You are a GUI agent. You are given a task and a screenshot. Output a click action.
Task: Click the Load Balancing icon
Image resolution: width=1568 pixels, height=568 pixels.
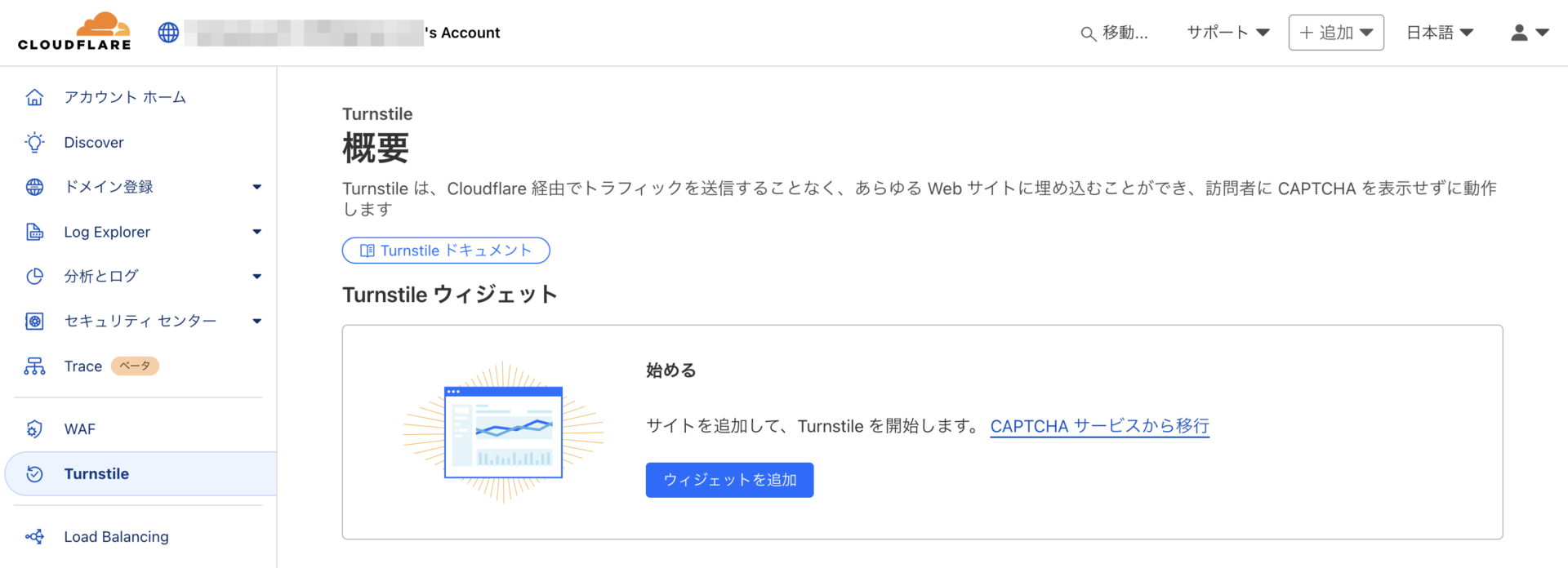pyautogui.click(x=34, y=537)
